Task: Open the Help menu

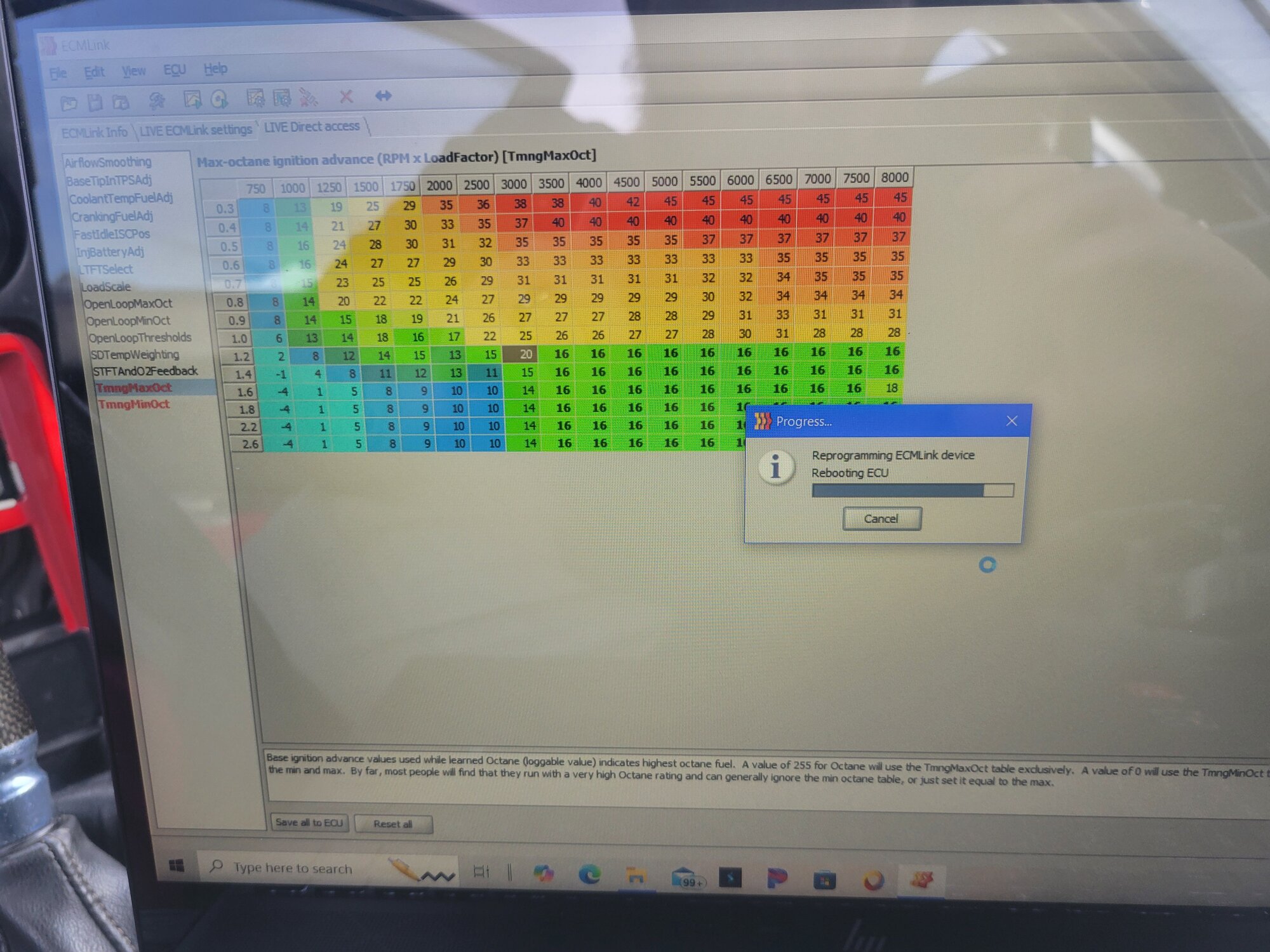Action: [215, 69]
